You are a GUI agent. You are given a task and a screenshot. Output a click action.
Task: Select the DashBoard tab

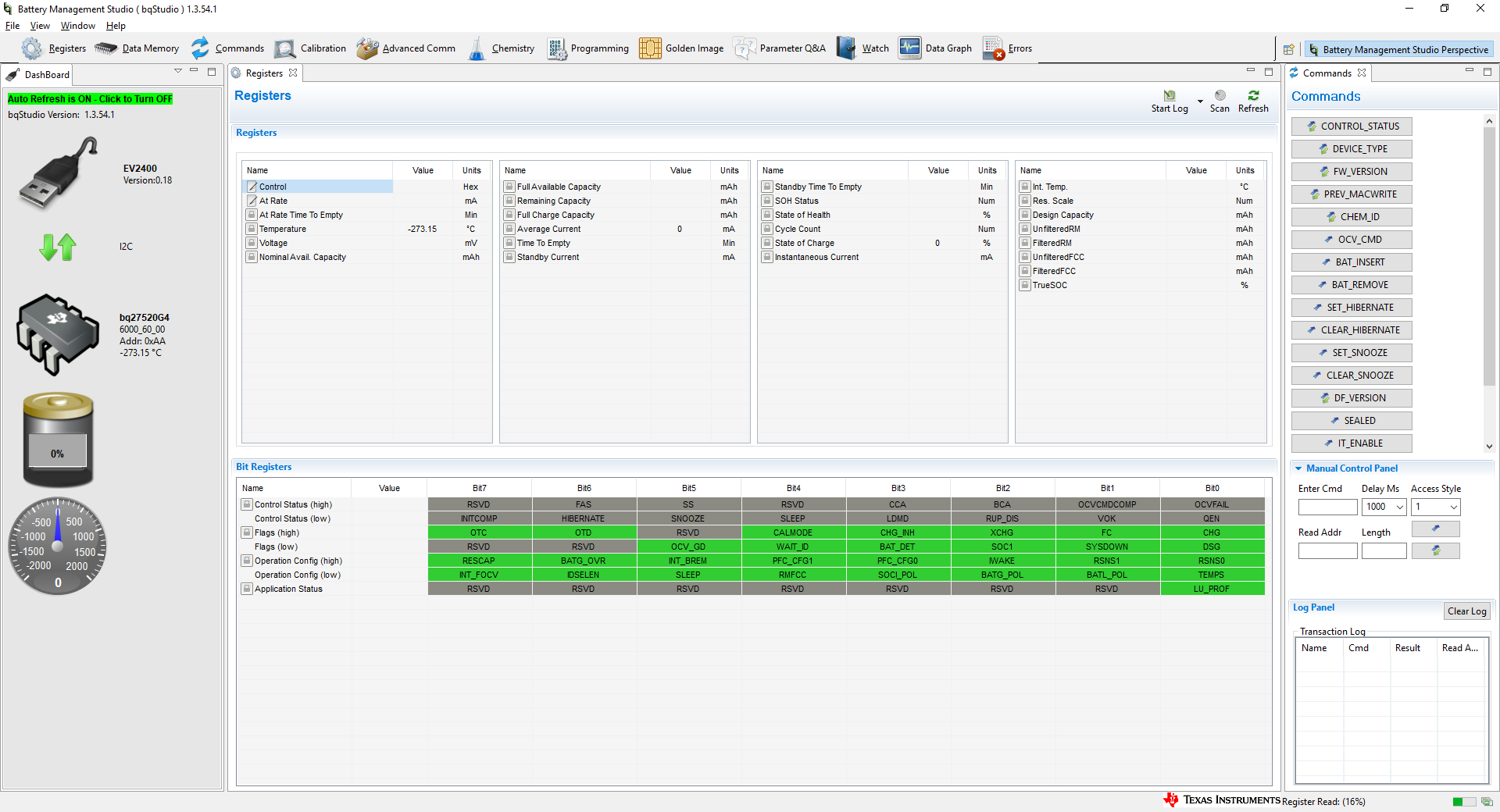(x=39, y=75)
